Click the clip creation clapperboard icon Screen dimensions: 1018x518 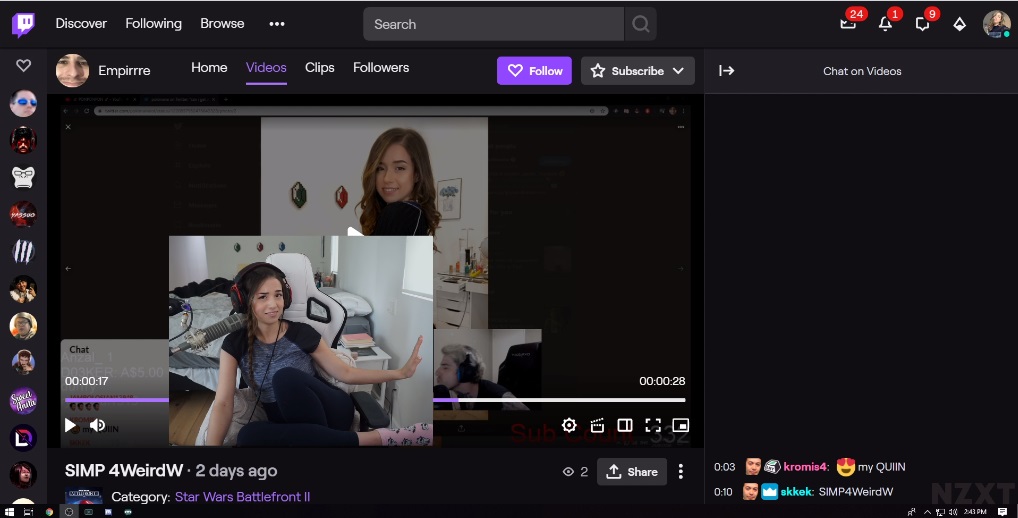597,425
